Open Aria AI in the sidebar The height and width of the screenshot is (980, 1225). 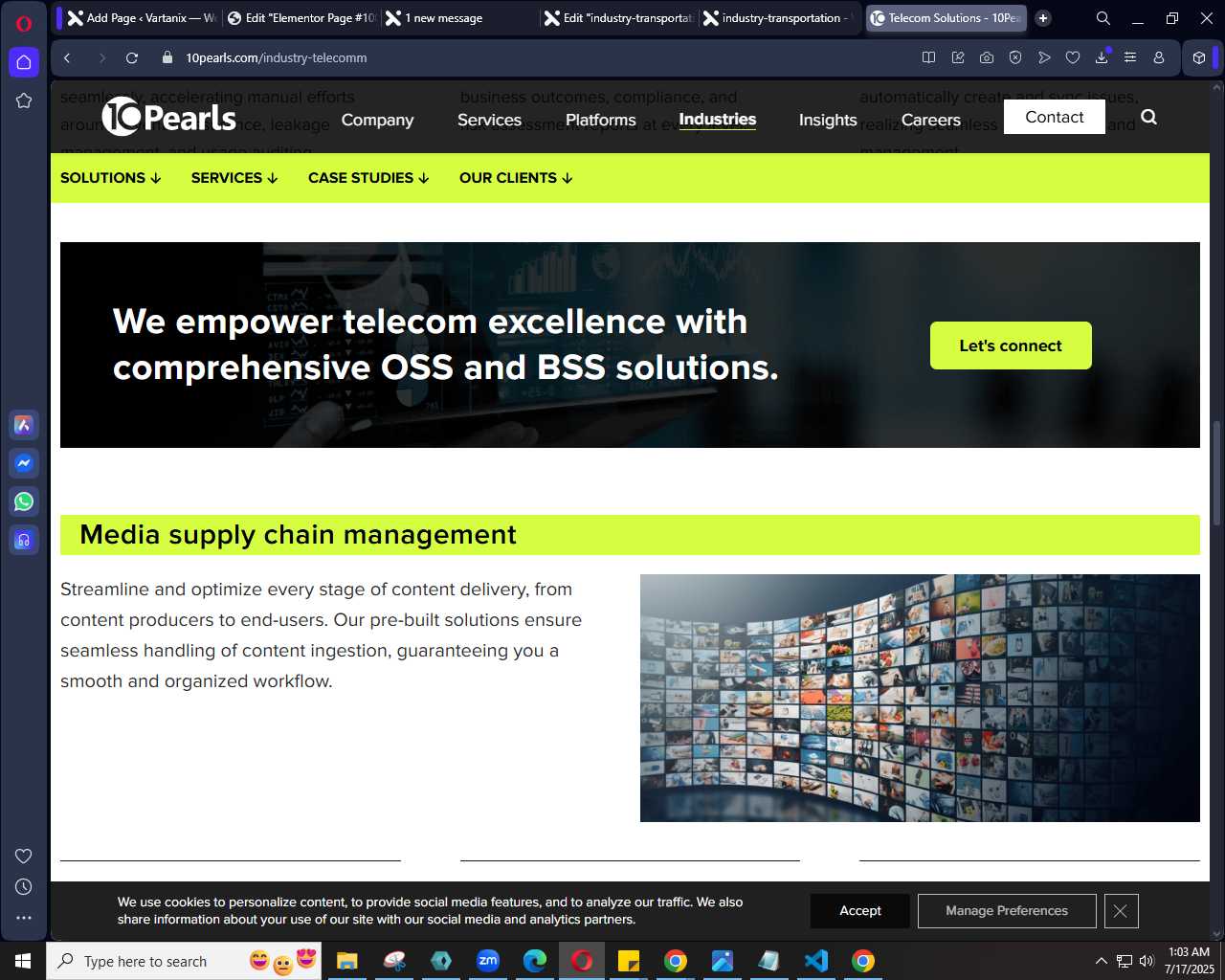click(x=24, y=425)
